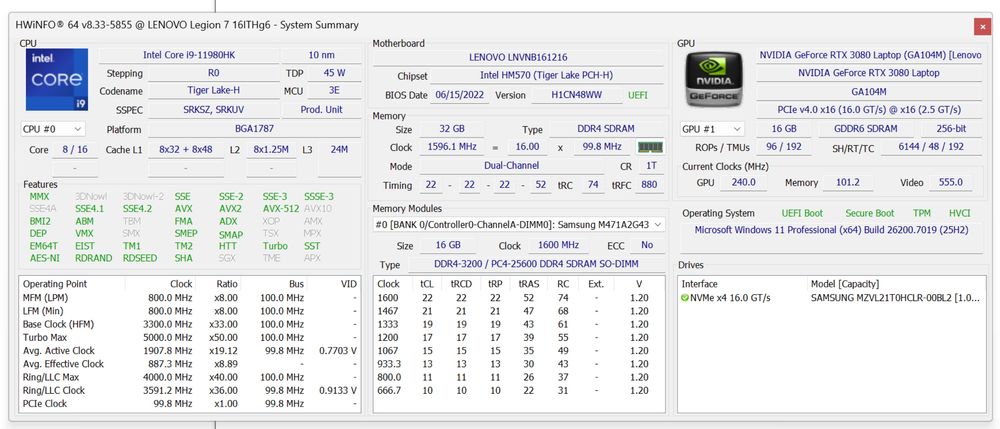
Task: Click the ECC No value
Action: (647, 245)
